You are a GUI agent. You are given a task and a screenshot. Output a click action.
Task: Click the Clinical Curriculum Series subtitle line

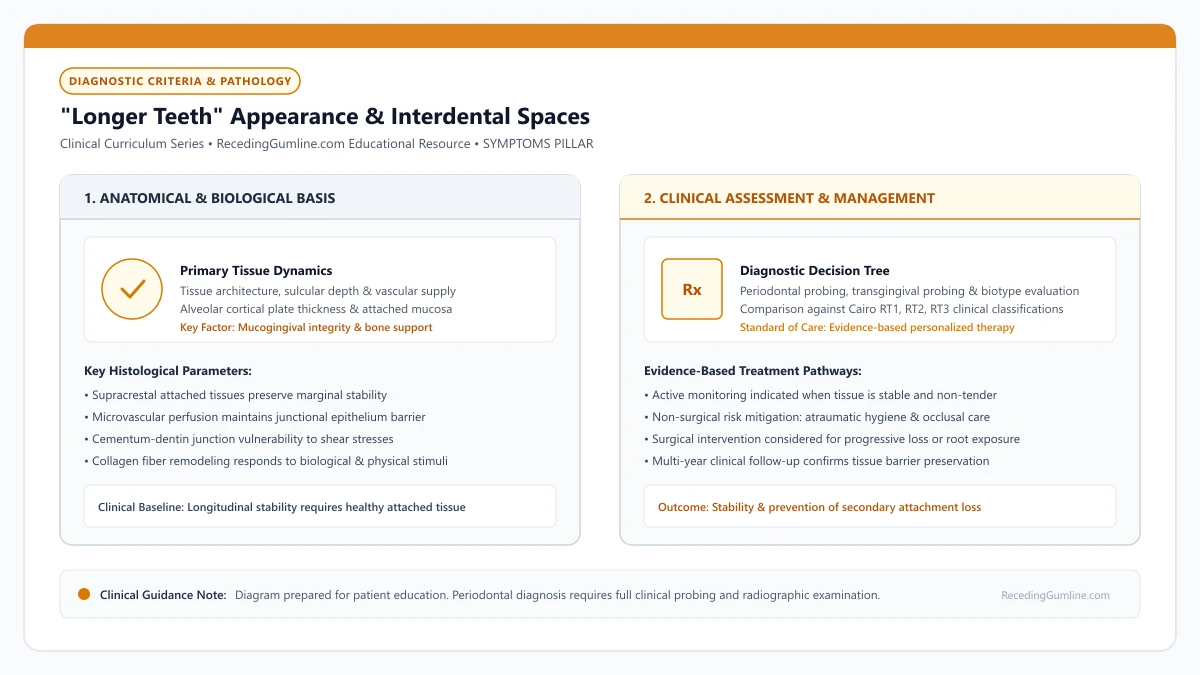[327, 144]
